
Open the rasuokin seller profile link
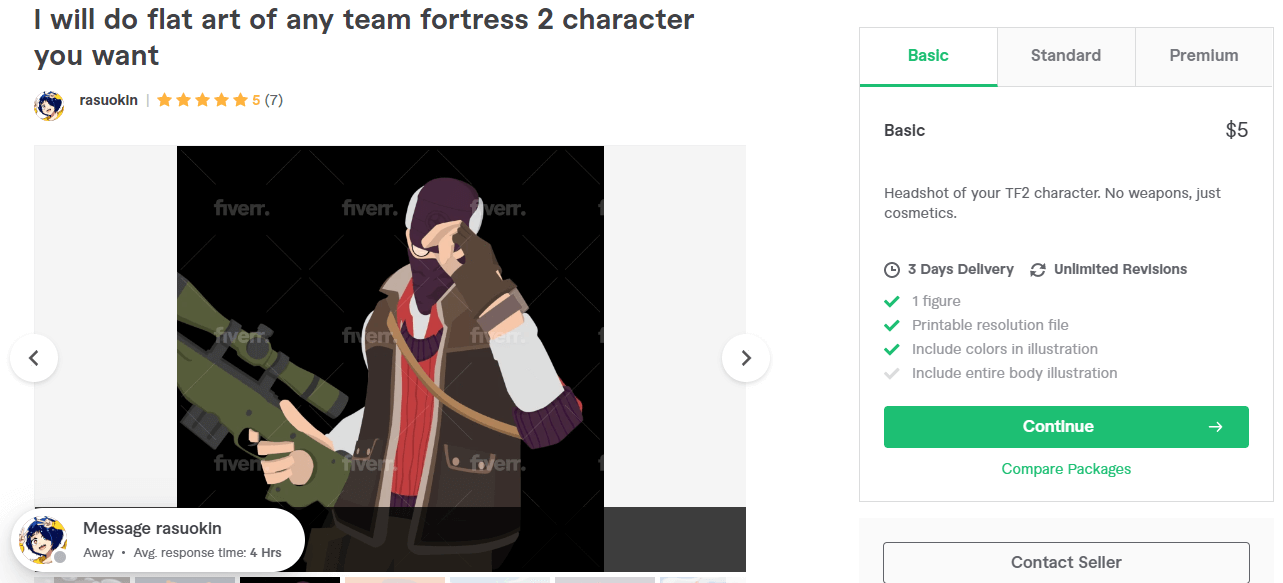(109, 100)
